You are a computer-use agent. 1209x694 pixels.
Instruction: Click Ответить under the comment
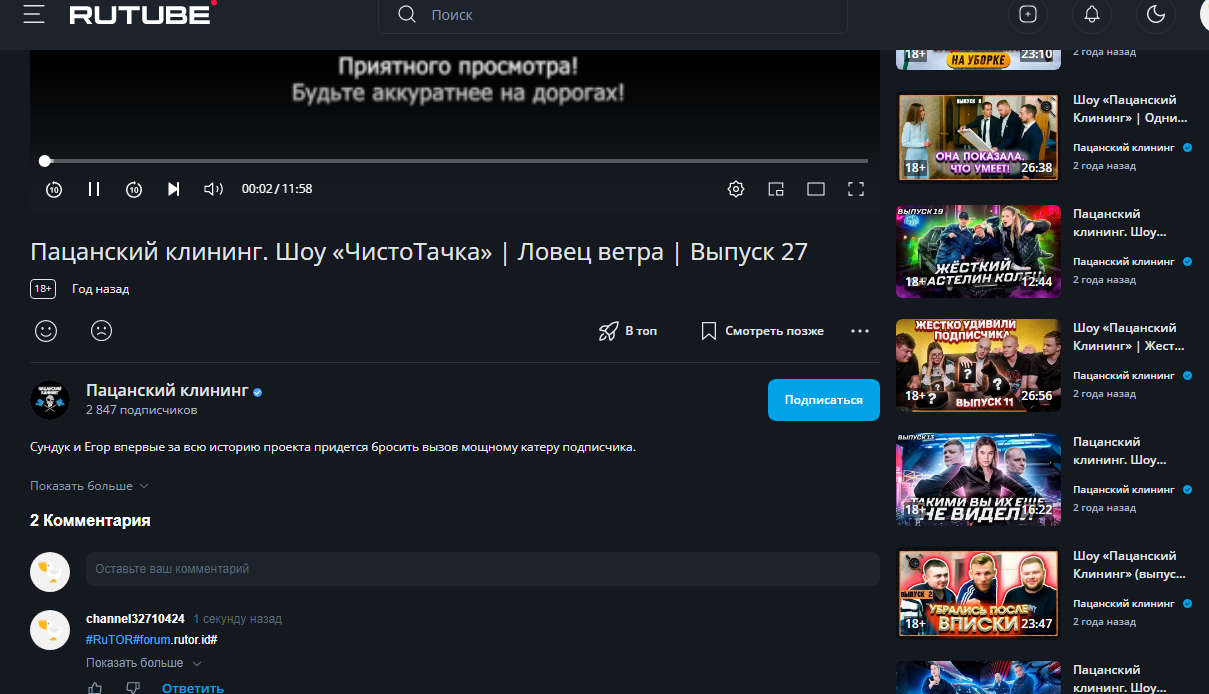(x=193, y=688)
